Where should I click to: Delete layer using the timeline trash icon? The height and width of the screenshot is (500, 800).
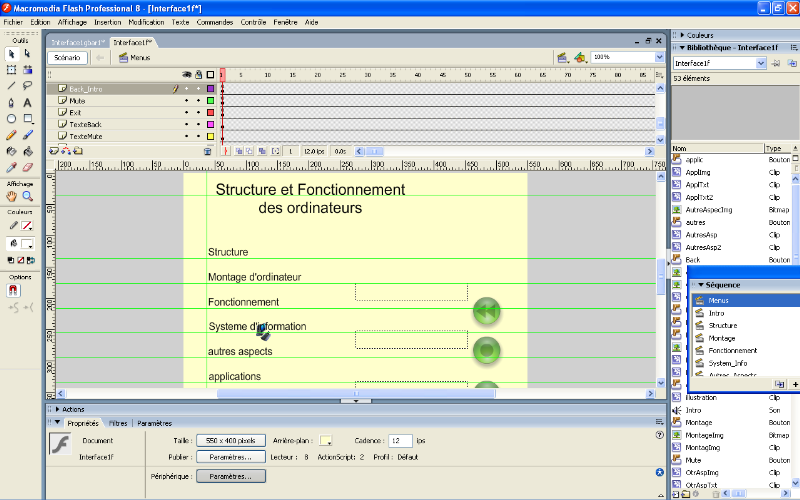click(208, 151)
